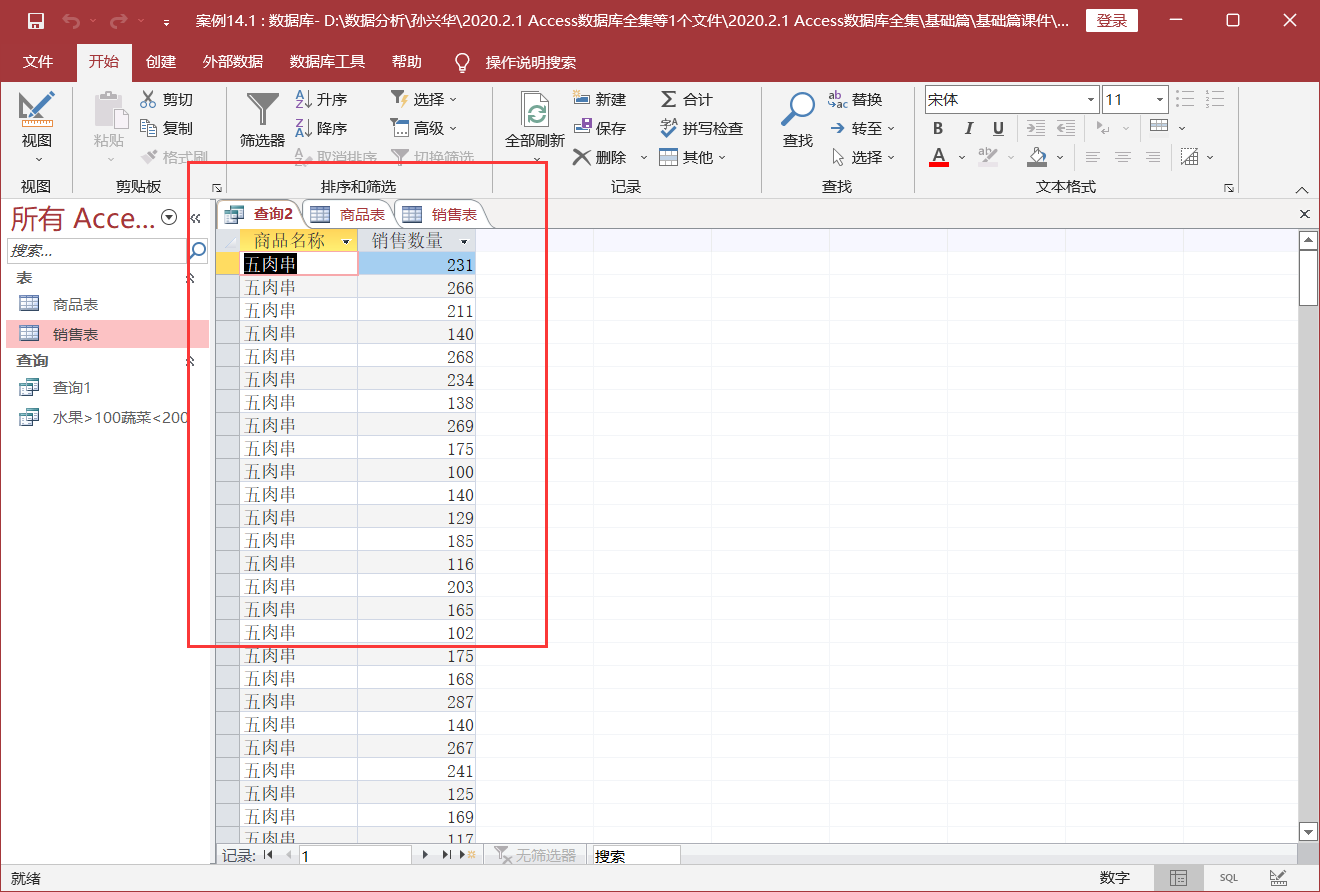Switch to 外部数据 ribbon tab

pyautogui.click(x=232, y=62)
